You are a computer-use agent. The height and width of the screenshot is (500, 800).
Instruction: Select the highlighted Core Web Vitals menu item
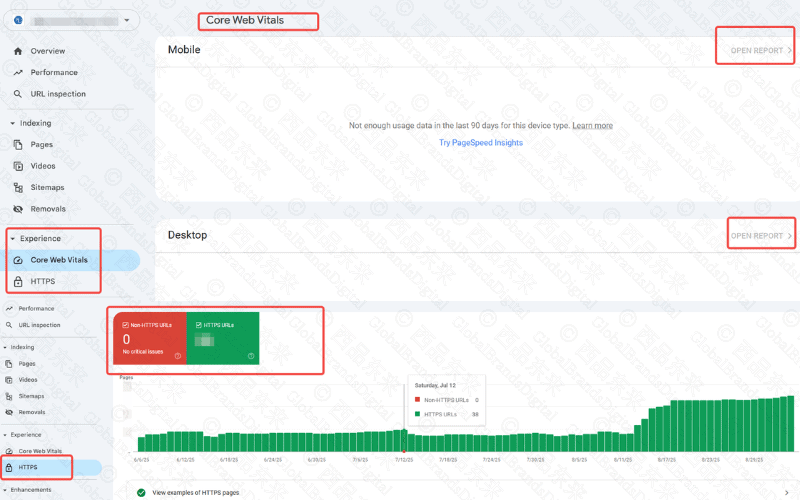tap(58, 260)
